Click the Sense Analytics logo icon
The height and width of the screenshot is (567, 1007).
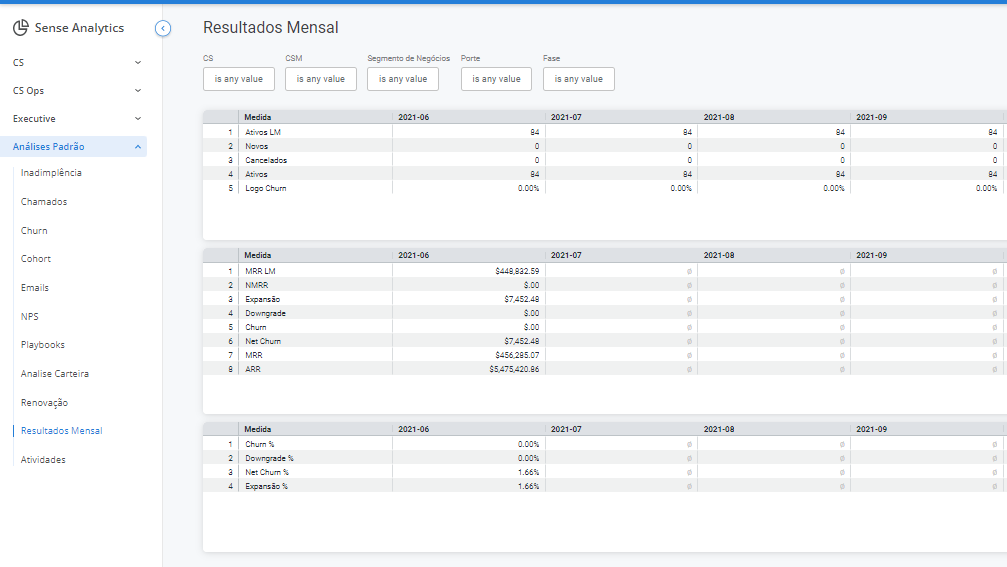[21, 28]
